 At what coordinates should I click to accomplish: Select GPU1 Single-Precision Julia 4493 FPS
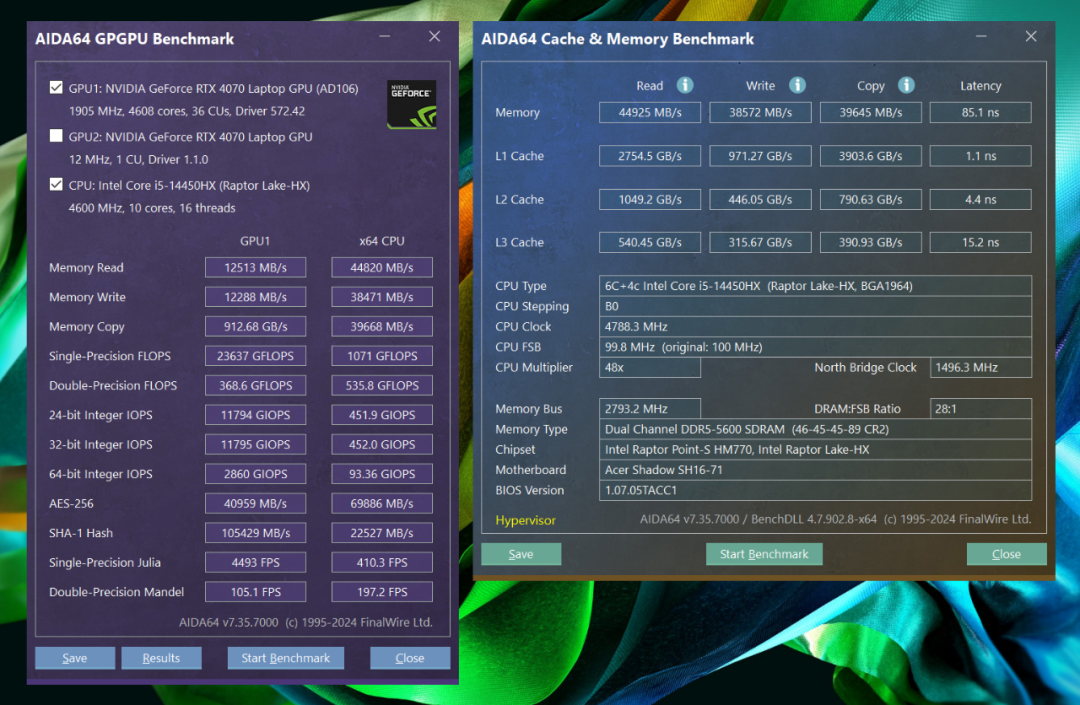coord(256,562)
